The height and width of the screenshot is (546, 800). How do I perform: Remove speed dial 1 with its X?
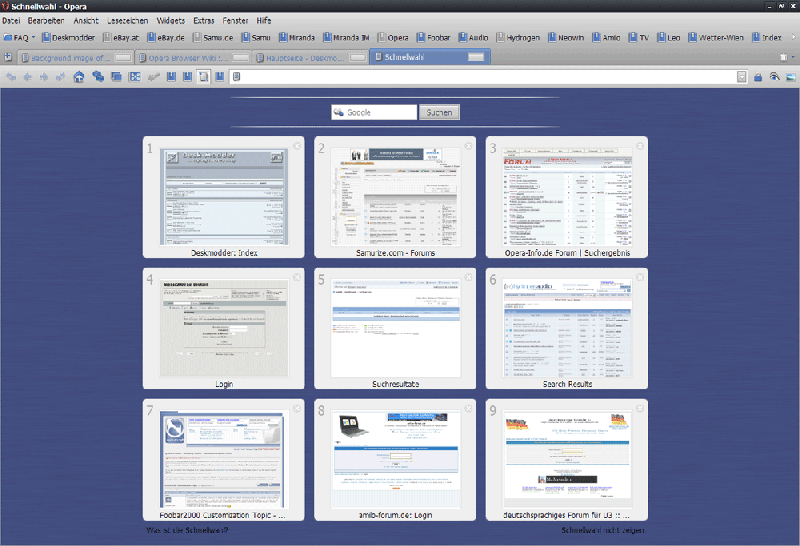(x=297, y=146)
